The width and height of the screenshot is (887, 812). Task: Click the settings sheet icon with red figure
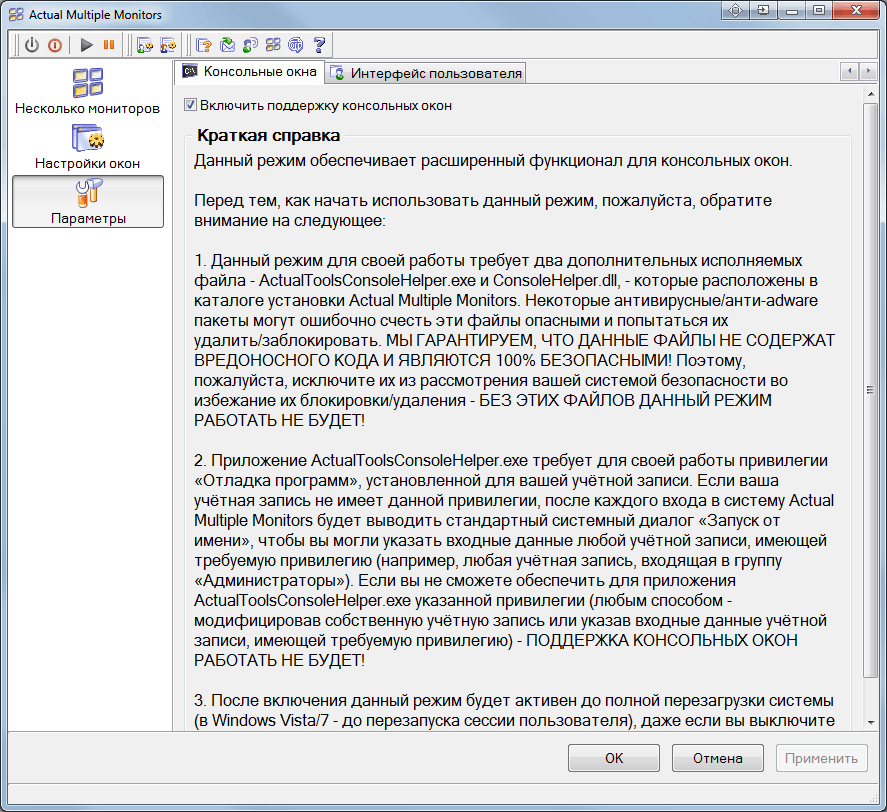click(168, 45)
